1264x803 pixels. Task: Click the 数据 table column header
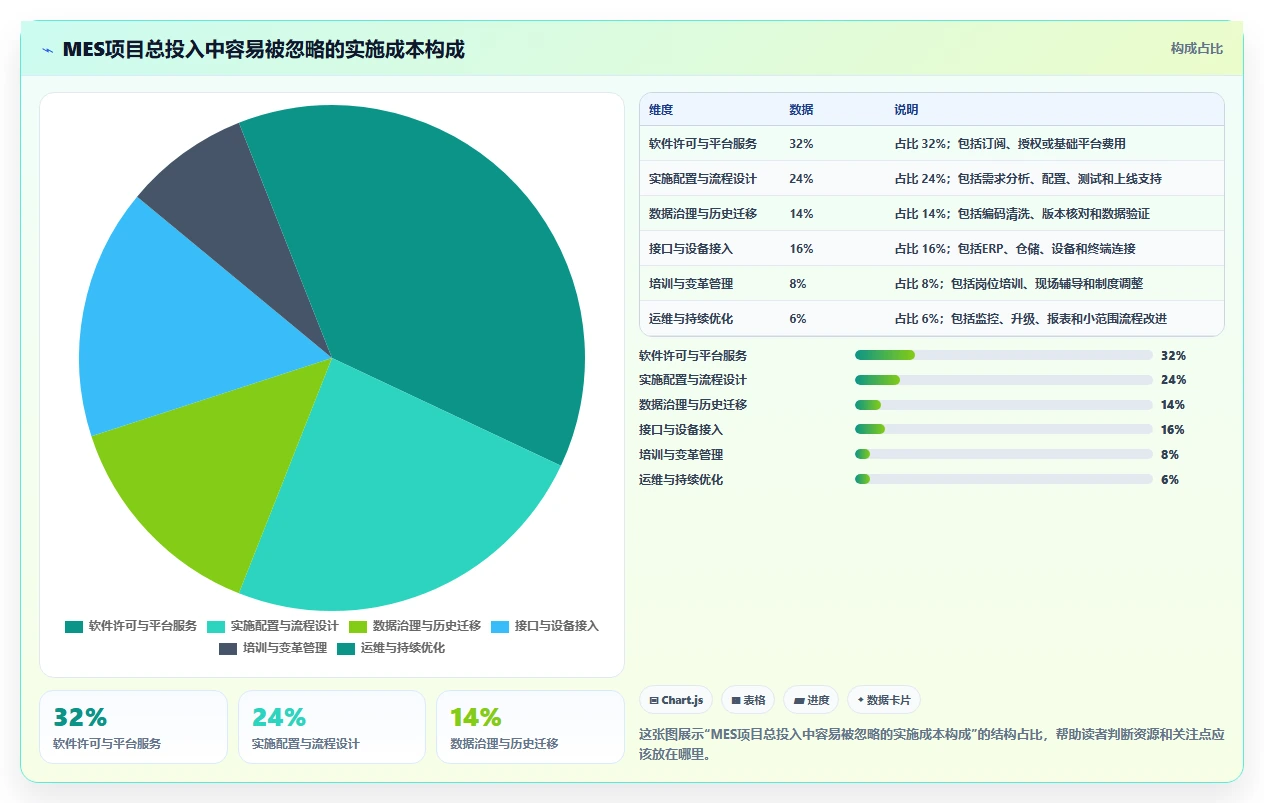(801, 110)
